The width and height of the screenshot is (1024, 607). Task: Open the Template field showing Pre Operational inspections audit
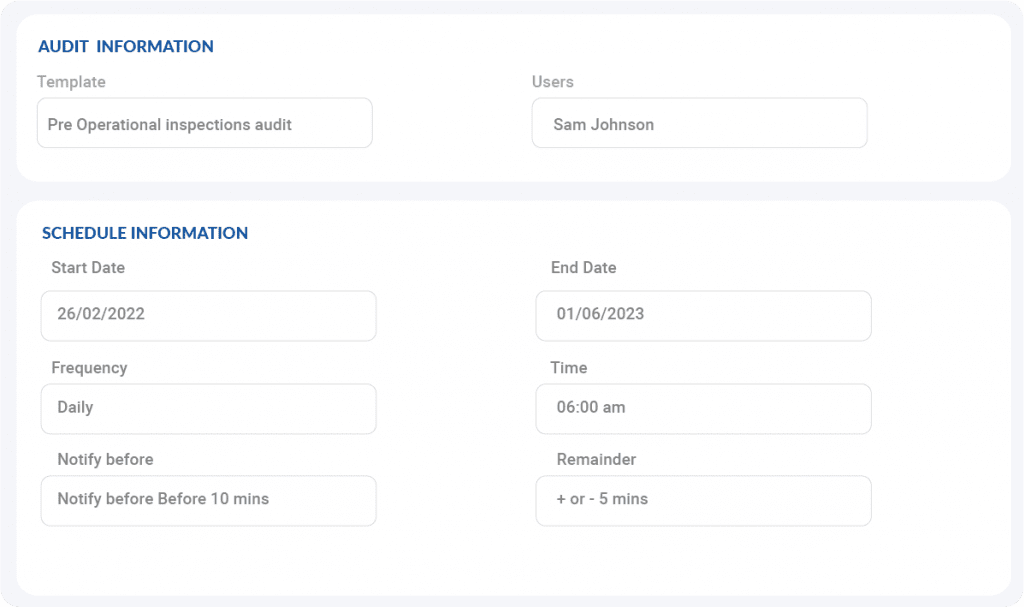[x=204, y=124]
